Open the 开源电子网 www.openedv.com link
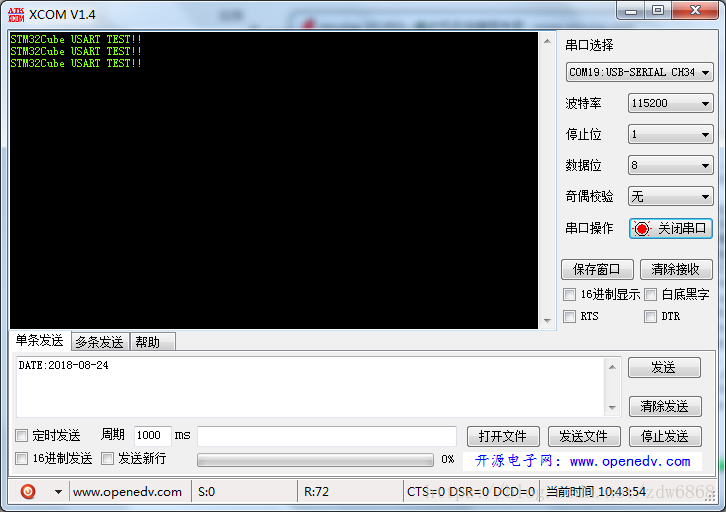Viewport: 726px width, 512px height. (582, 461)
